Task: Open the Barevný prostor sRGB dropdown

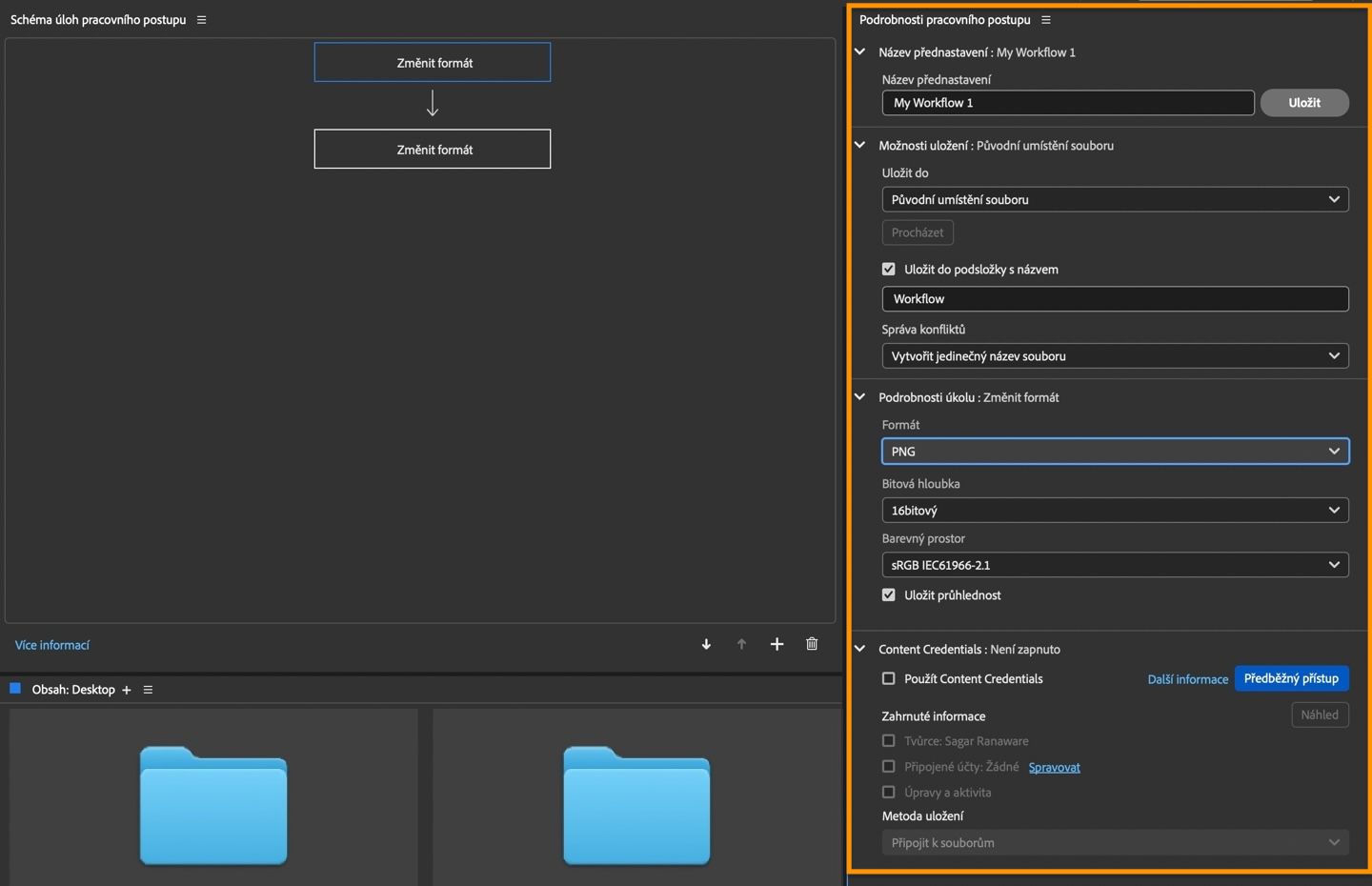Action: click(x=1115, y=565)
